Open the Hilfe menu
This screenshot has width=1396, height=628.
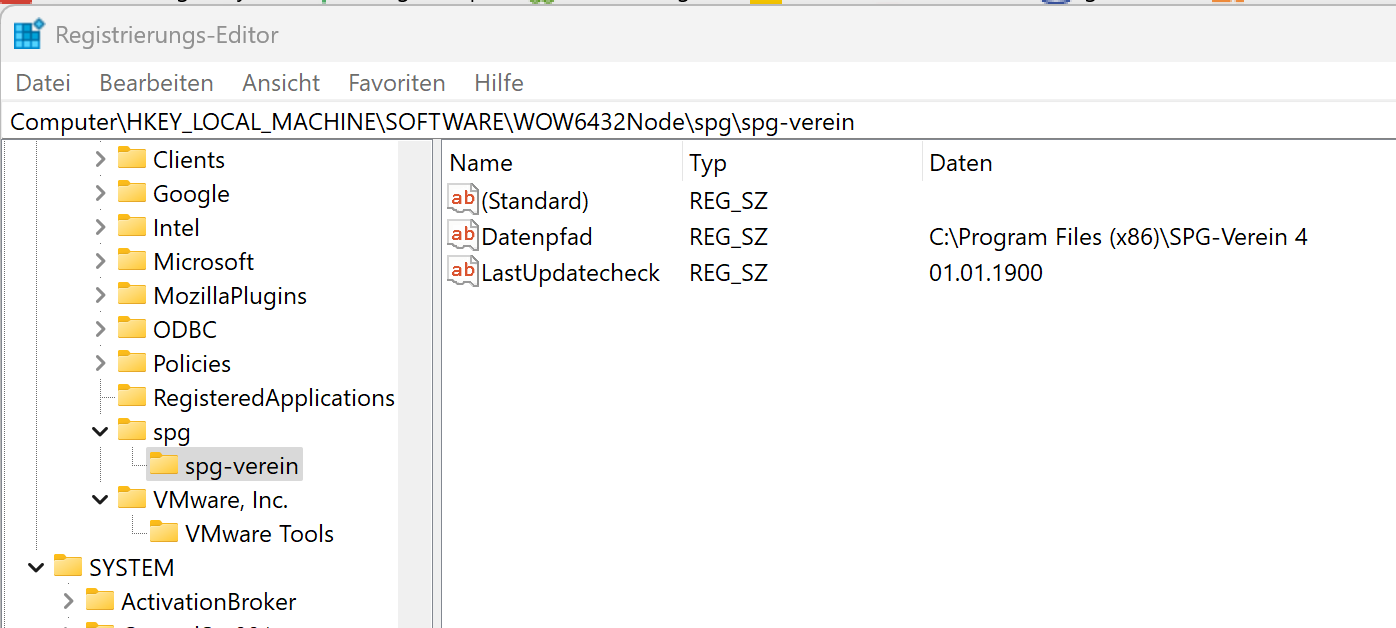tap(499, 83)
